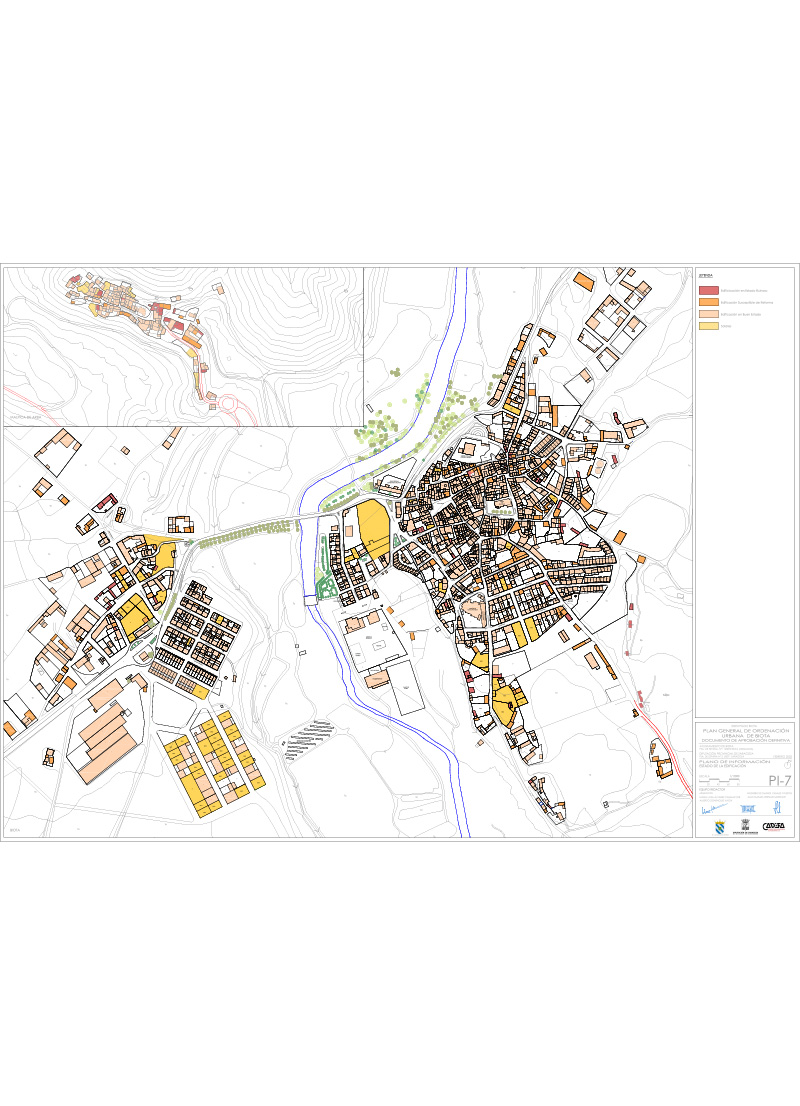Image resolution: width=800 pixels, height=1106 pixels.
Task: Click the underlined 'Leyenda' heading
Action: click(x=704, y=274)
